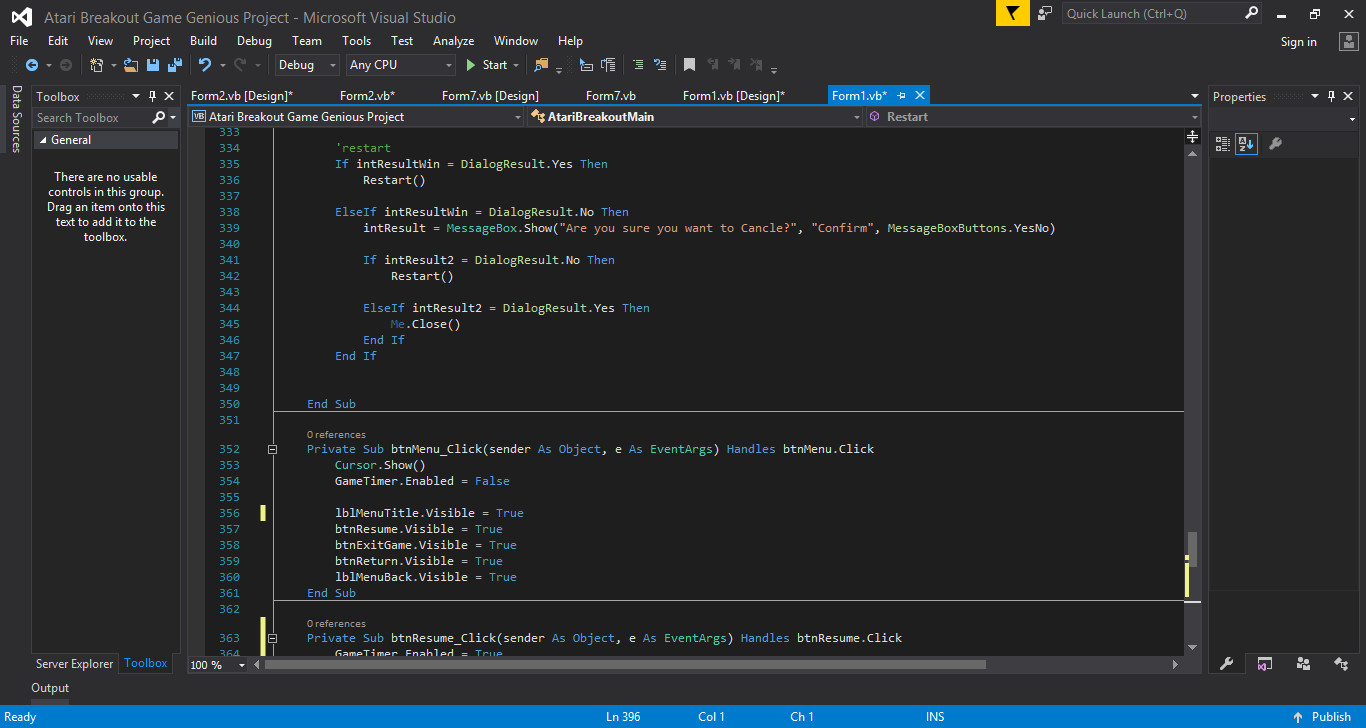Click the Ln 396 status bar entry

click(x=623, y=717)
